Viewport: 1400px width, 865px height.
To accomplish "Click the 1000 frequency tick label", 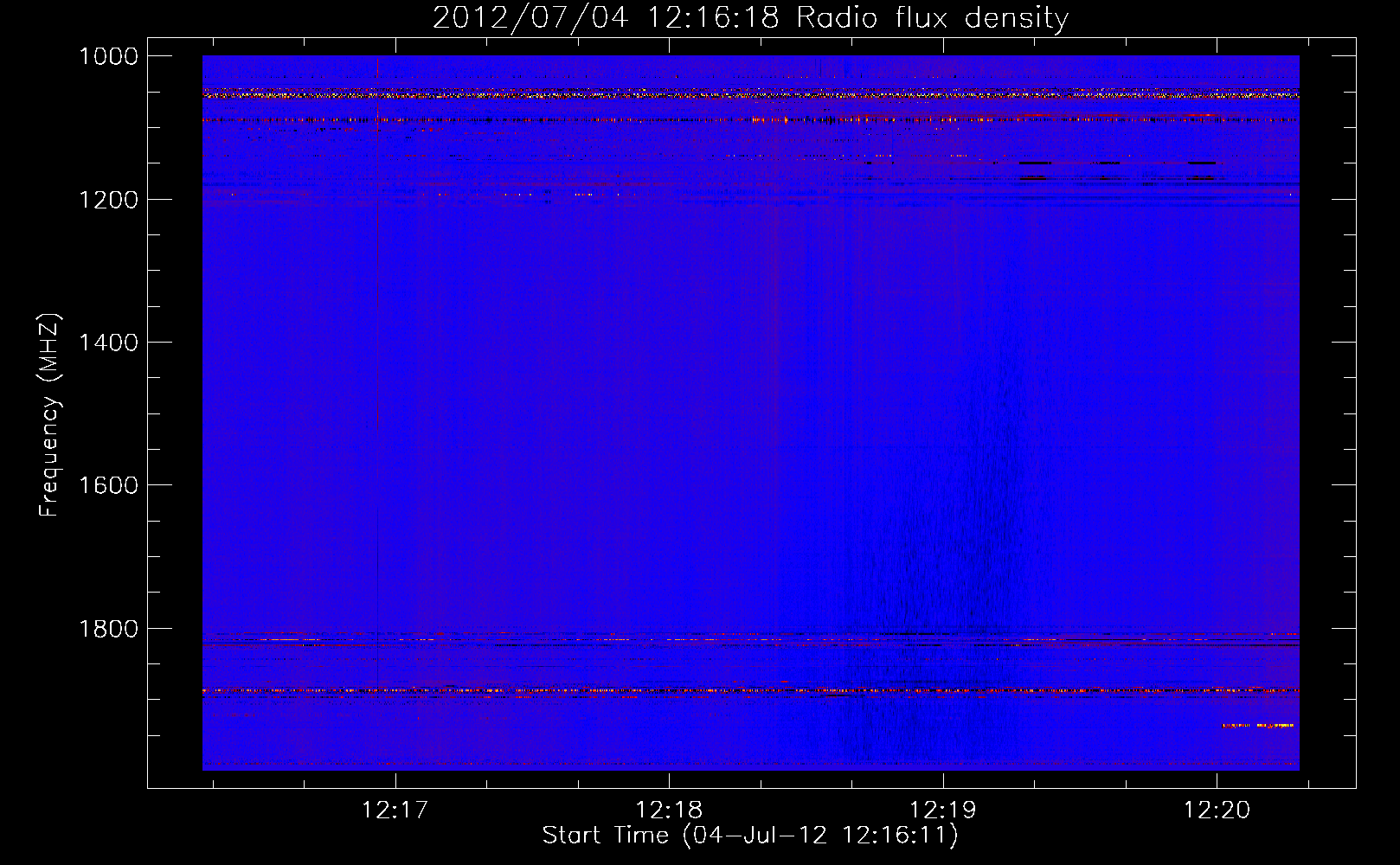I will (x=109, y=56).
